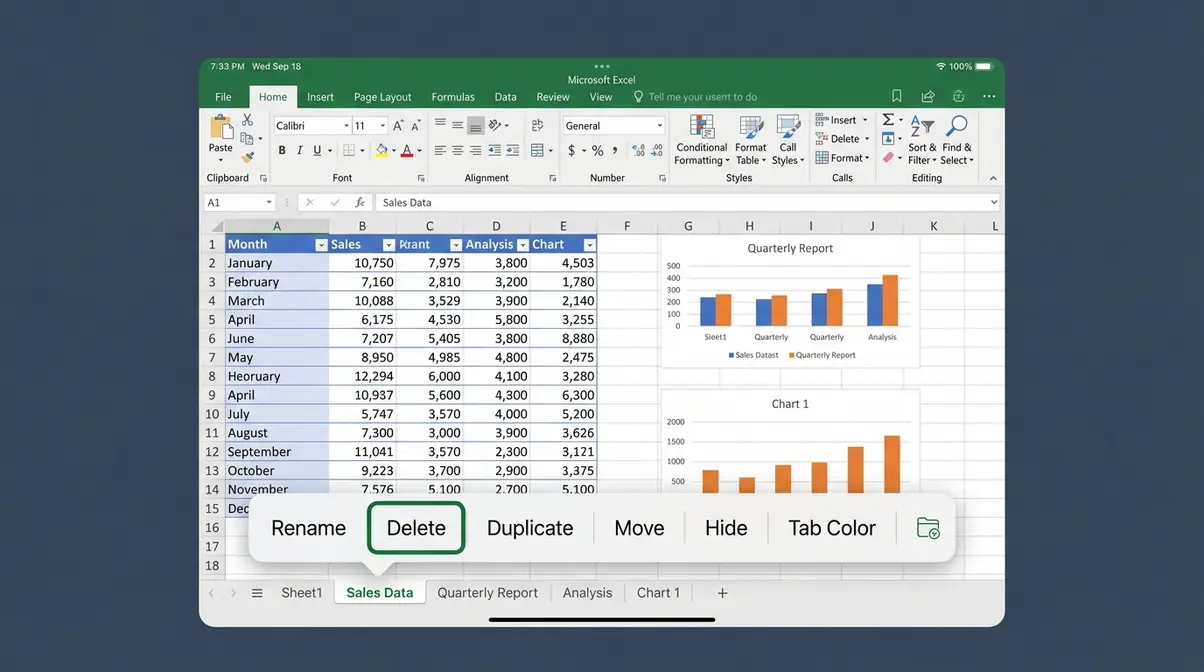Toggle align text left

440,150
